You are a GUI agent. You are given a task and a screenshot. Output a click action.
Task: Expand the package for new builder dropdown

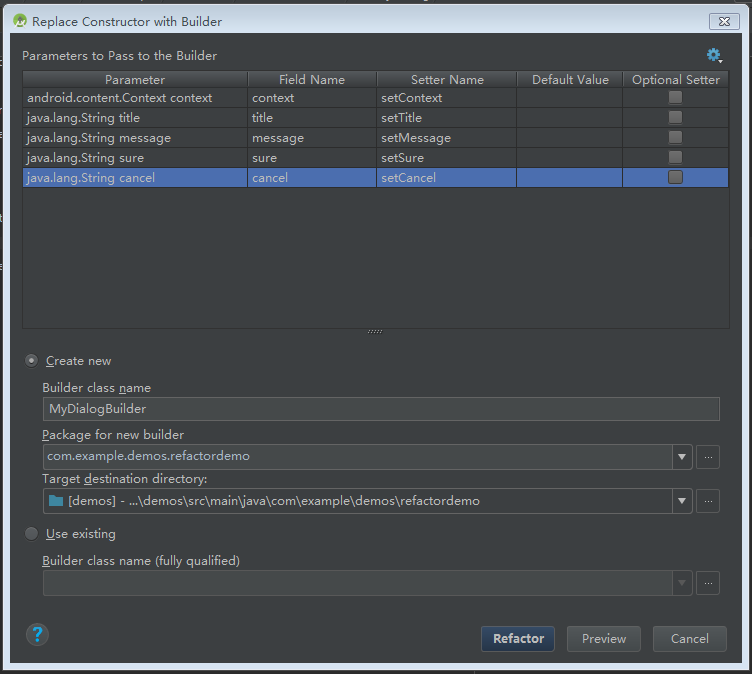point(682,457)
